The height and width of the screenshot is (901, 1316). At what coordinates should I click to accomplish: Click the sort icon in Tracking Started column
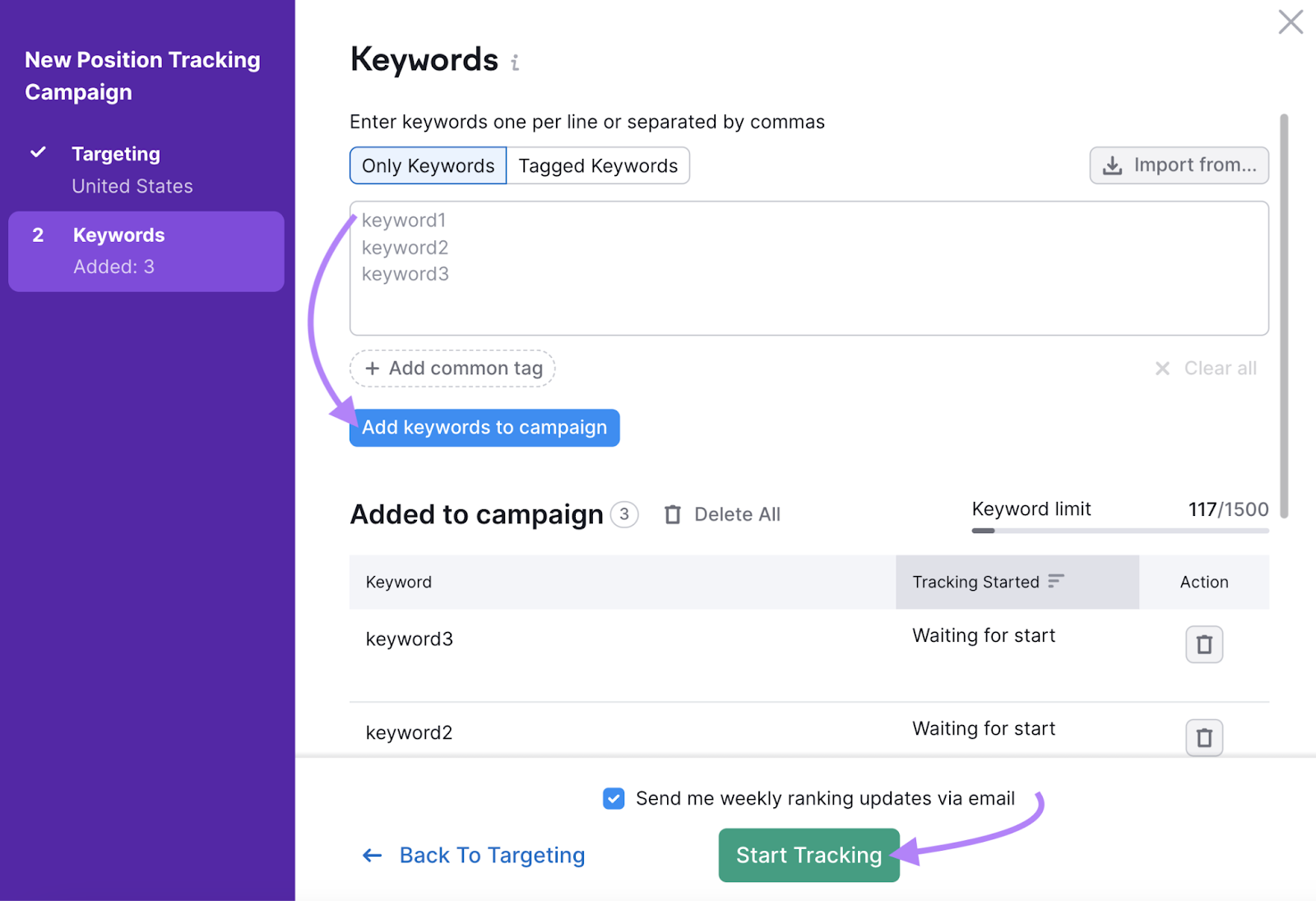pyautogui.click(x=1057, y=581)
